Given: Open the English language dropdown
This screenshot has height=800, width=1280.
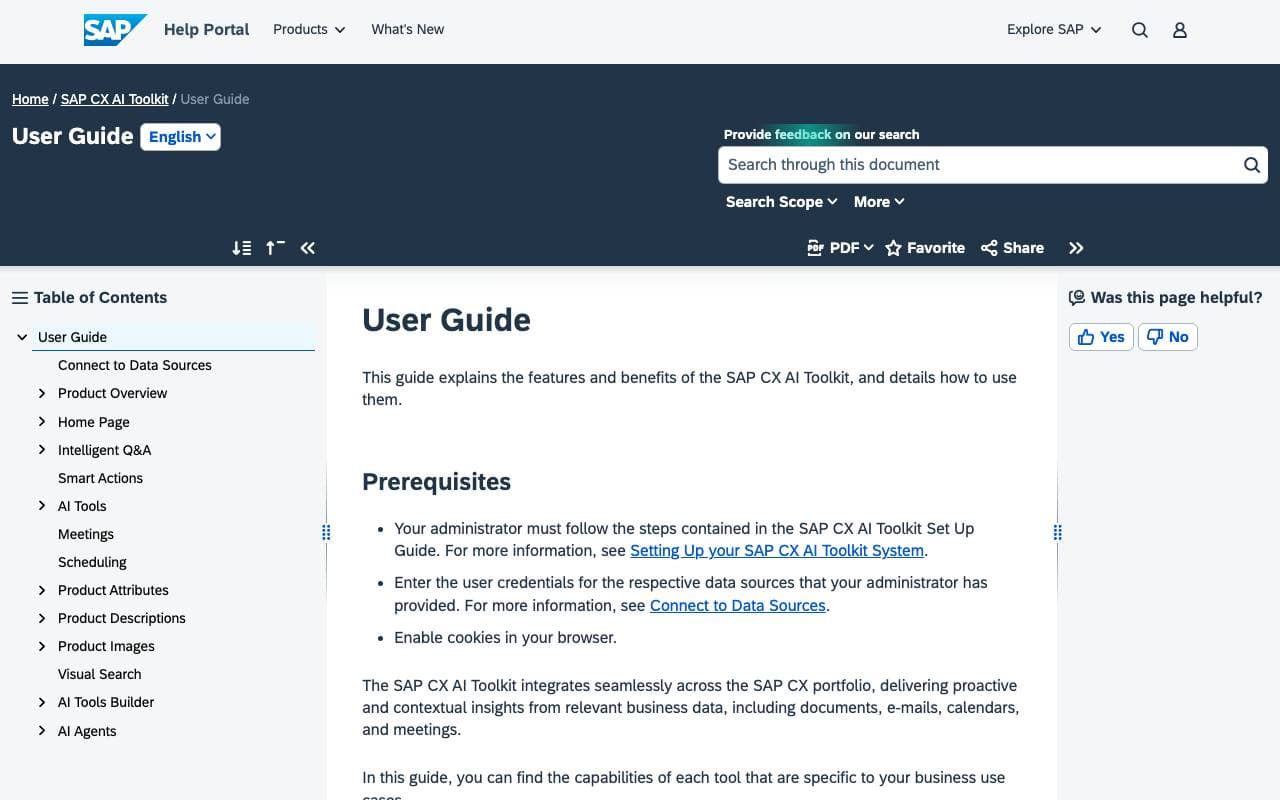Looking at the screenshot, I should [181, 137].
